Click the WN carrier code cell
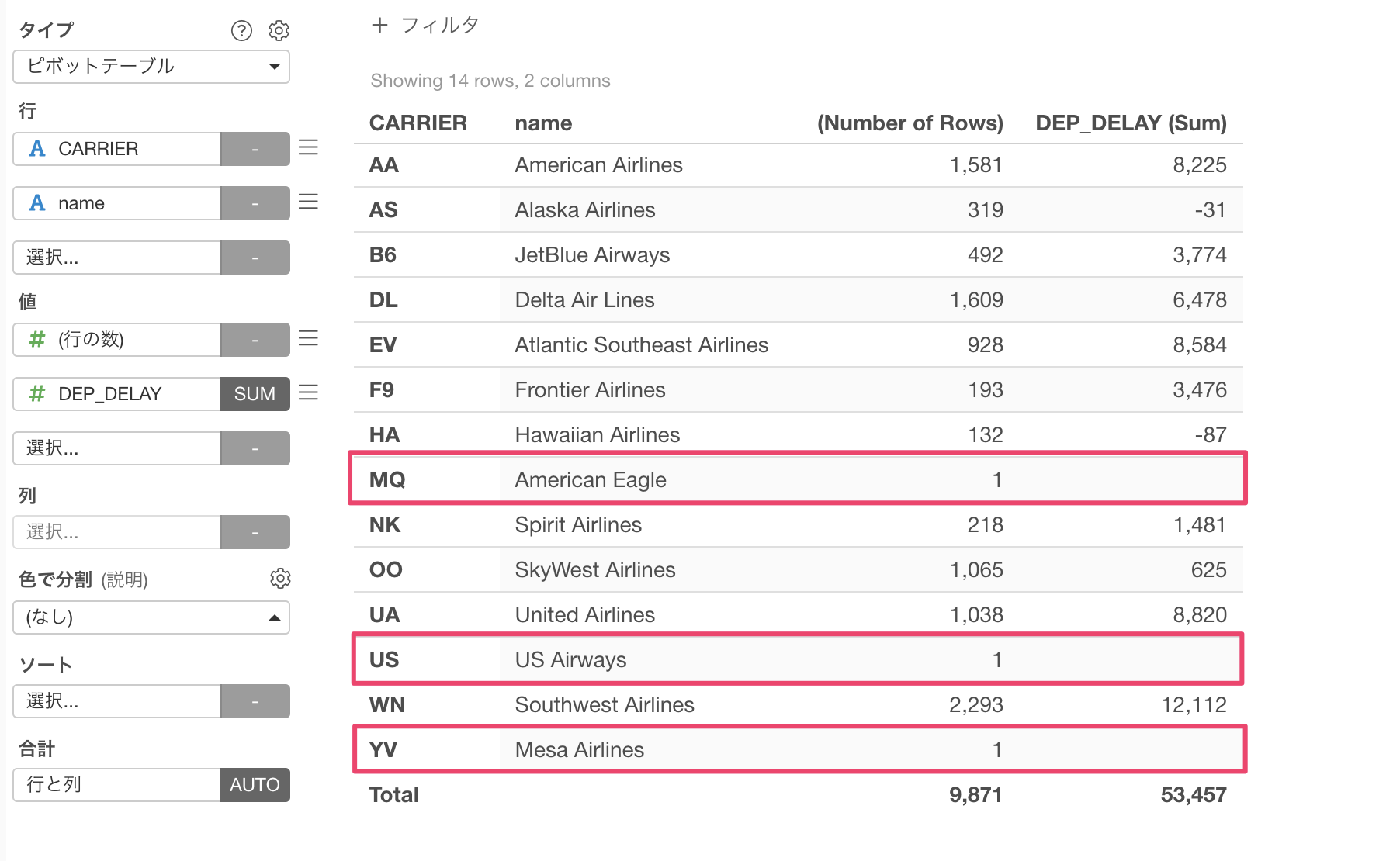Screen dimensions: 1400x861 point(387,705)
